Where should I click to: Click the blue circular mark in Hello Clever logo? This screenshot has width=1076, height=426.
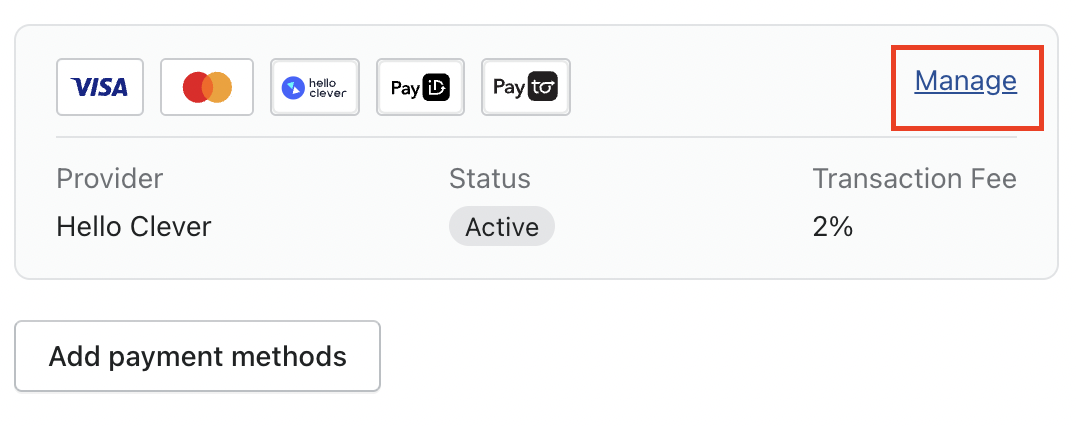click(x=293, y=88)
